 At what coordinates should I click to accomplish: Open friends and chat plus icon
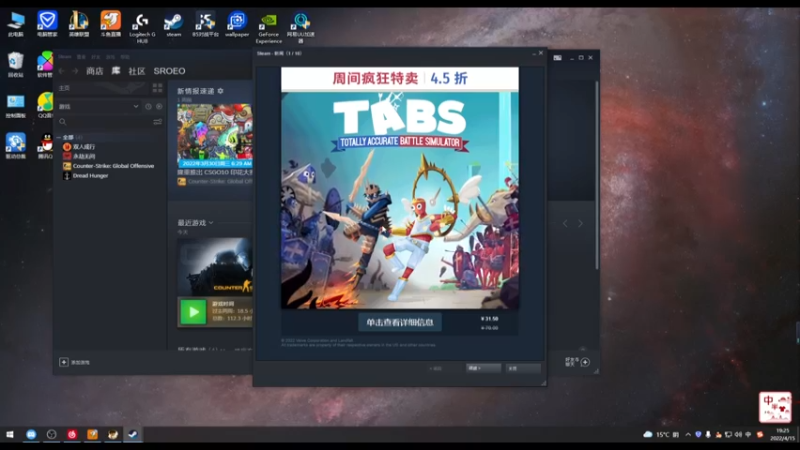[585, 362]
